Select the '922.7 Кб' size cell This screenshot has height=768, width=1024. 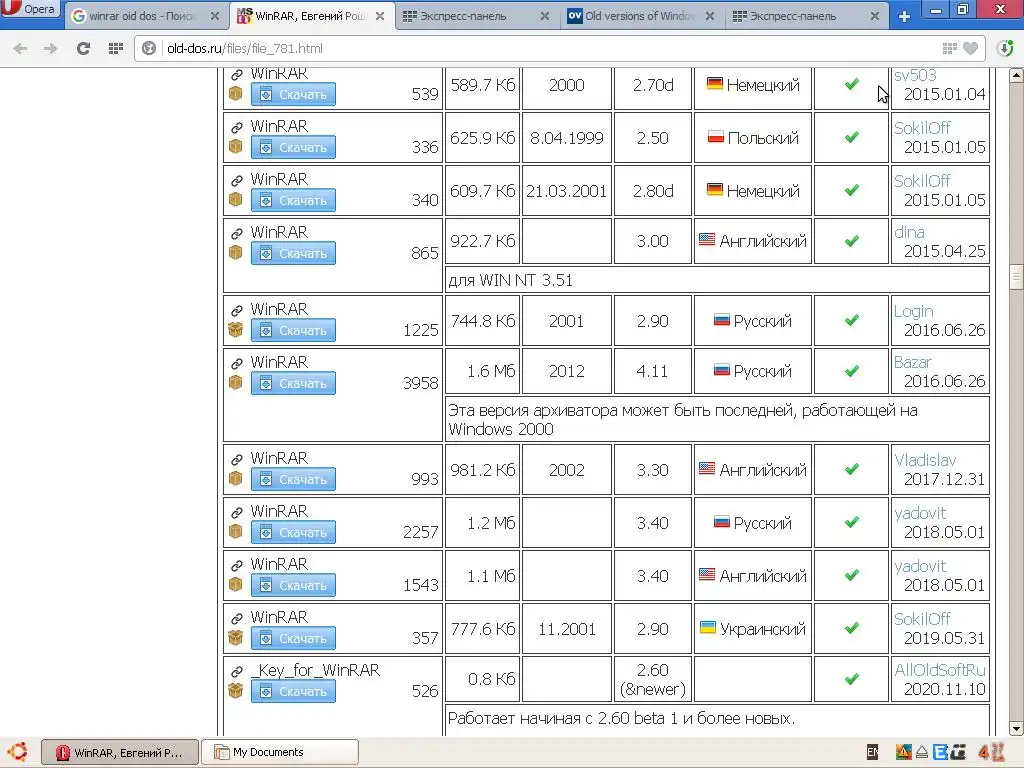[482, 241]
